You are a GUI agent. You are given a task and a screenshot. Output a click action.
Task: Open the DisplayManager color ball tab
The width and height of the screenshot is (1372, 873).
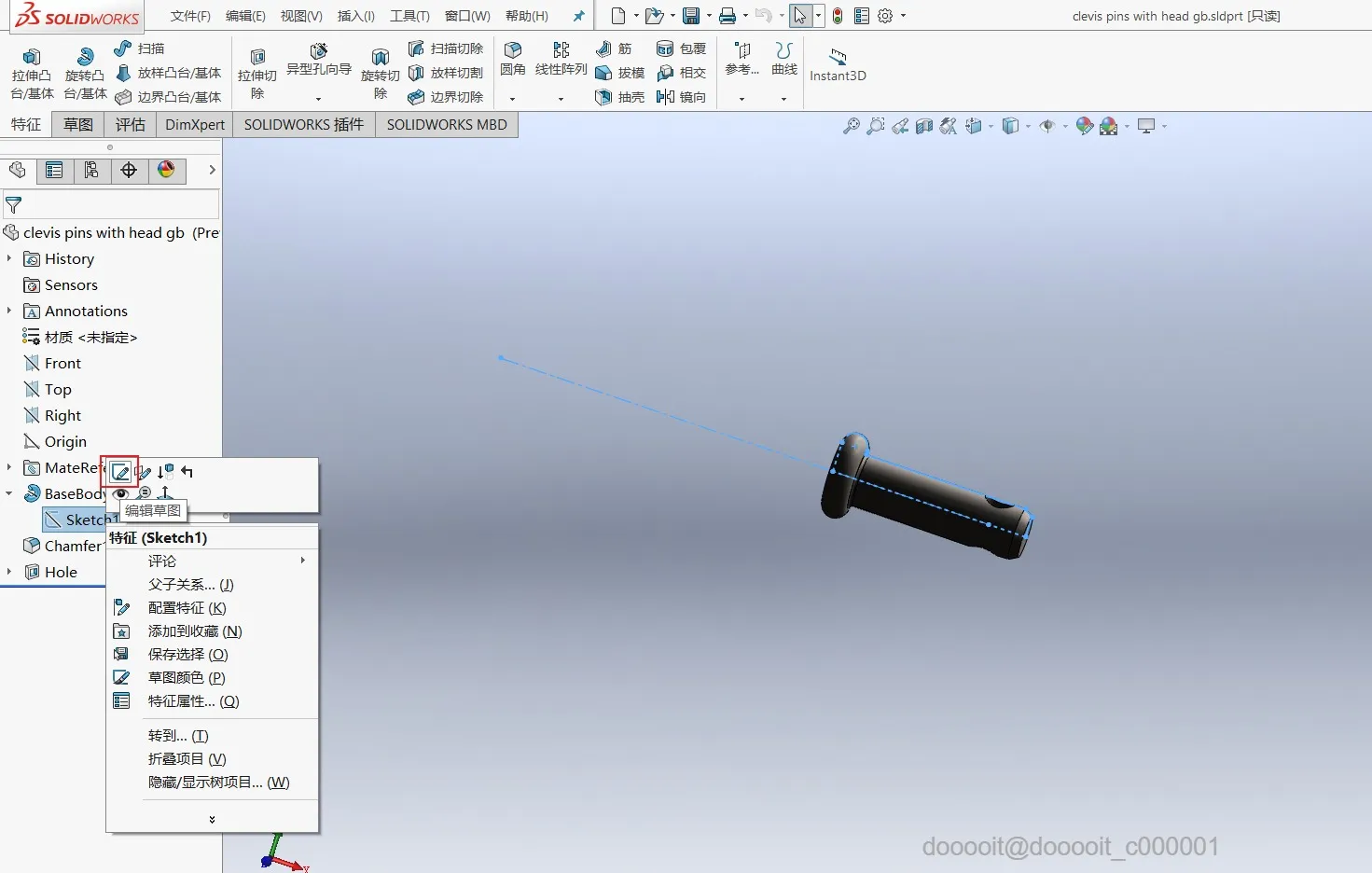[166, 170]
